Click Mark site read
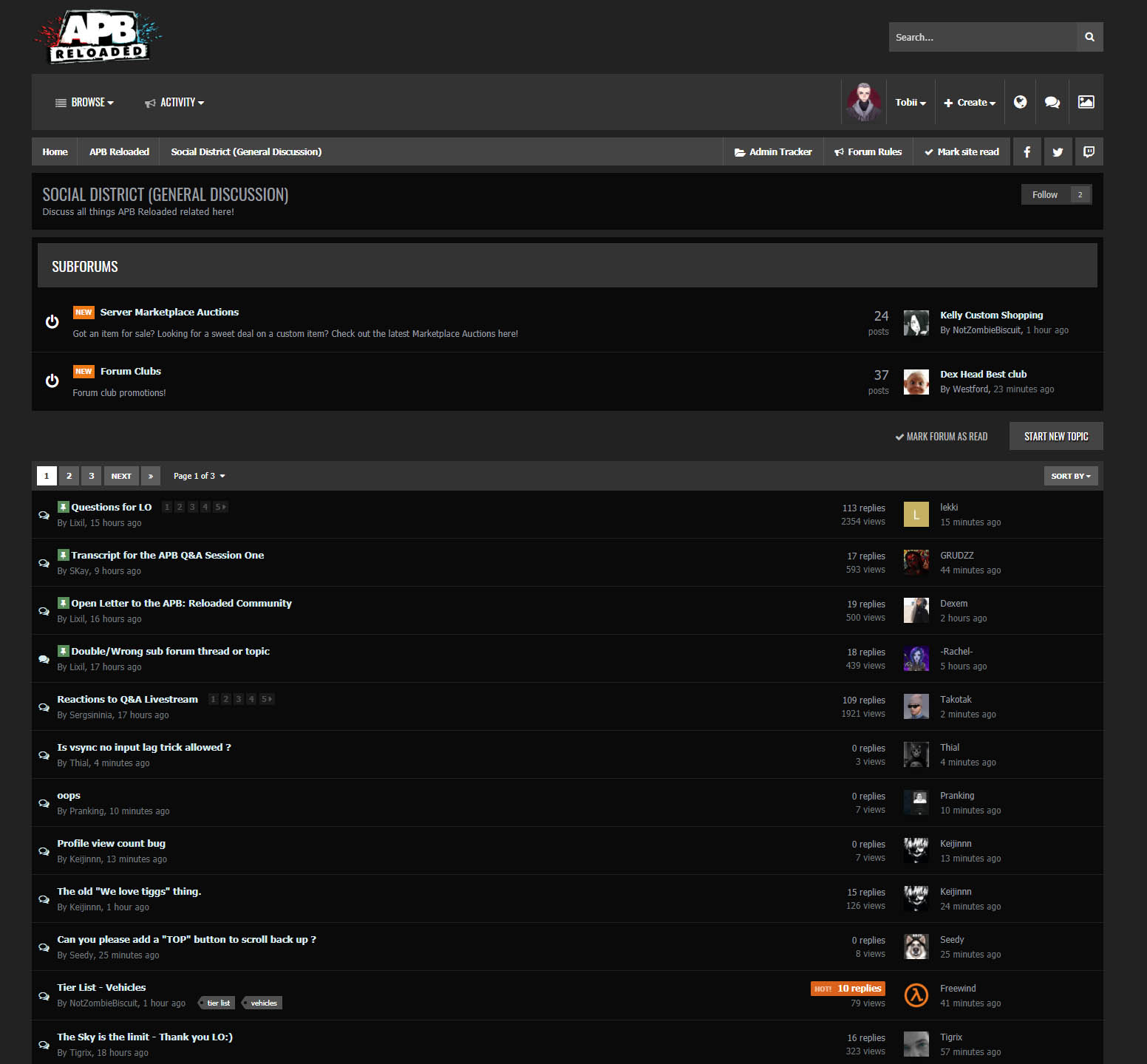The width and height of the screenshot is (1147, 1064). pyautogui.click(x=961, y=151)
